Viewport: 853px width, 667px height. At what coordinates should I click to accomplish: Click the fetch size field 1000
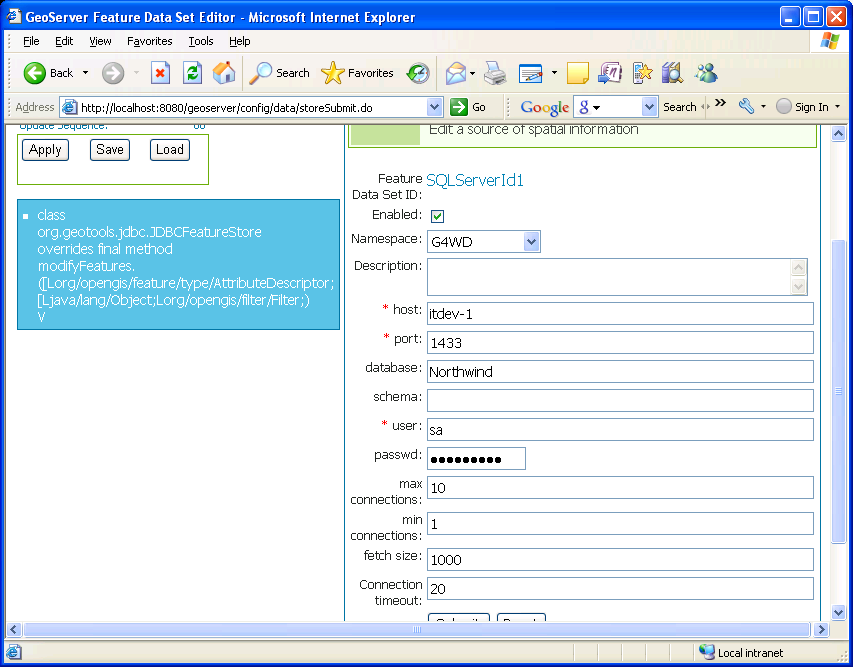pos(620,559)
